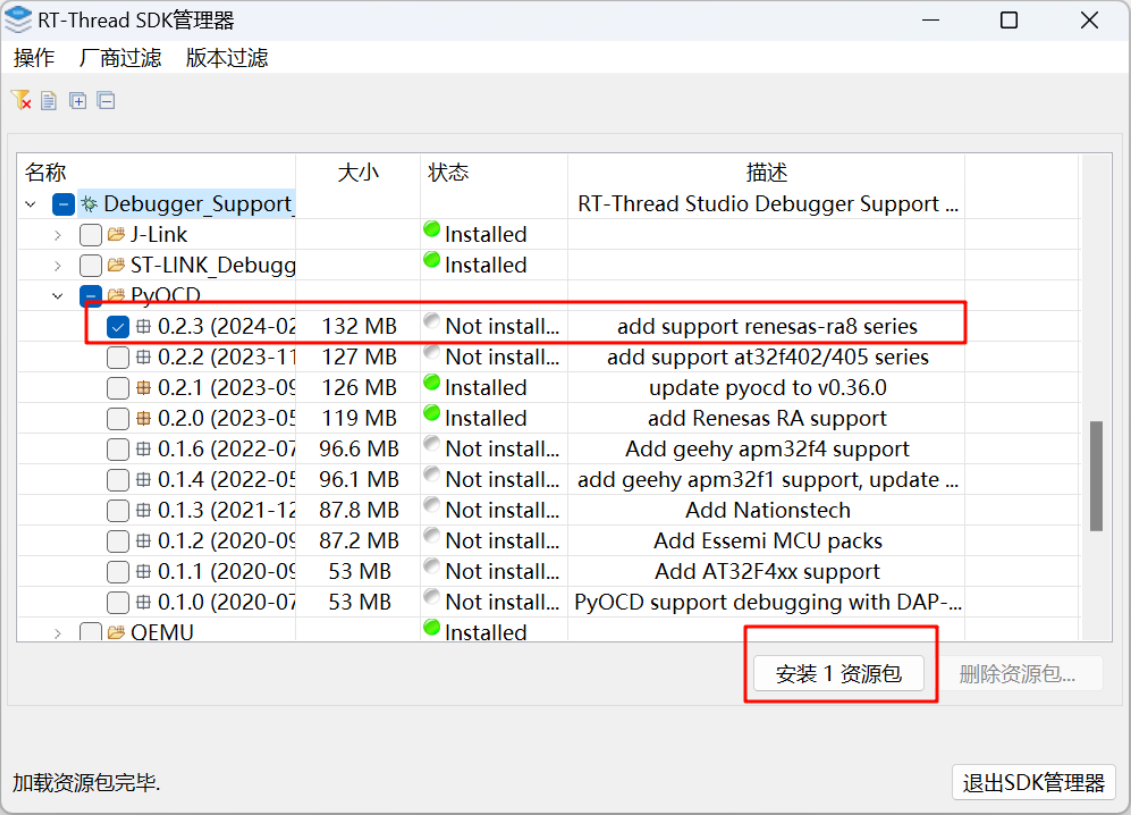Click the clear filter toolbar icon
Screen dimensions: 1132x815
[x=21, y=100]
